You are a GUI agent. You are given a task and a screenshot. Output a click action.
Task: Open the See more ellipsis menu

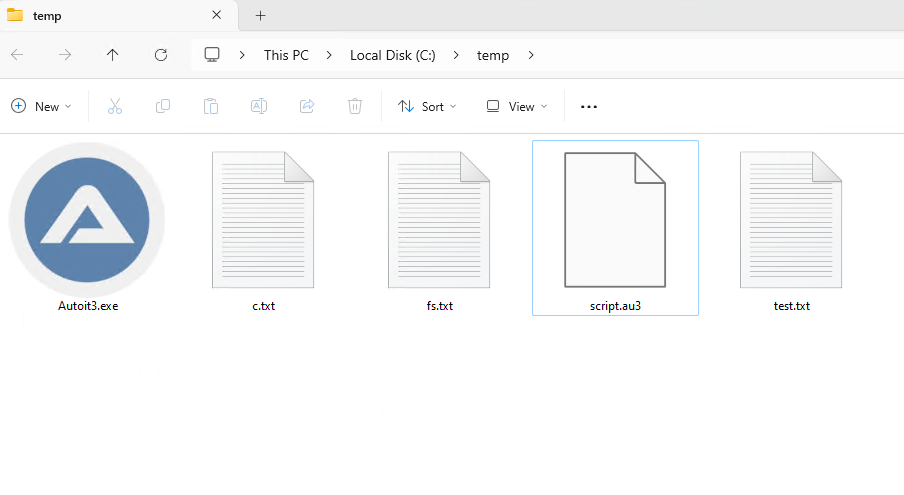coord(589,106)
